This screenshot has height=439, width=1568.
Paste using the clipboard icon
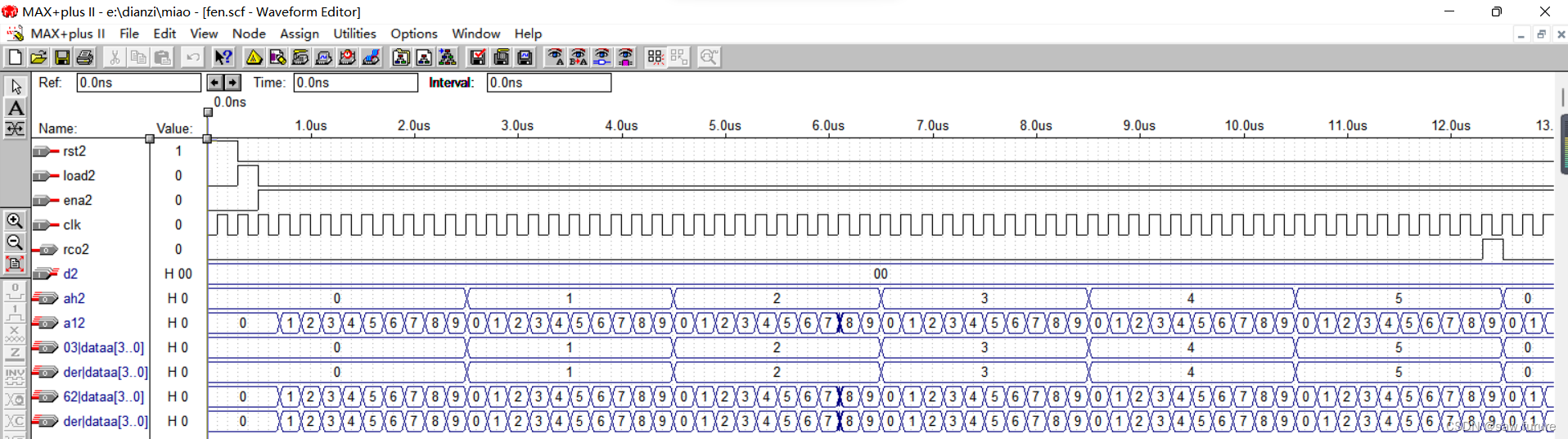pos(162,57)
